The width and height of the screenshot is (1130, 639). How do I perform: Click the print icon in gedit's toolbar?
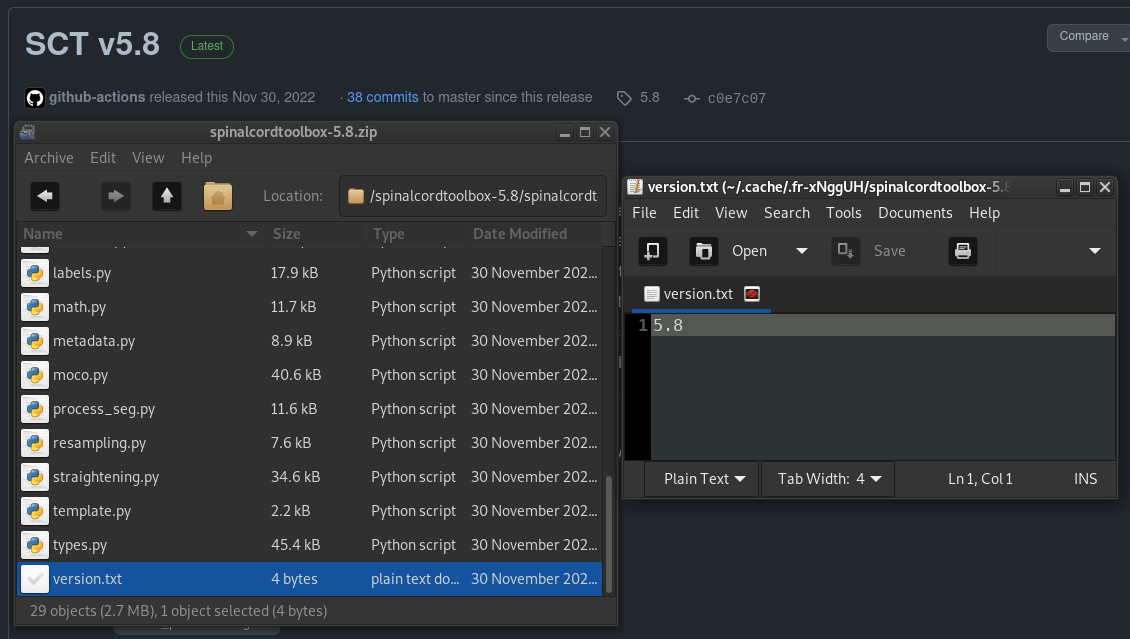[x=962, y=251]
